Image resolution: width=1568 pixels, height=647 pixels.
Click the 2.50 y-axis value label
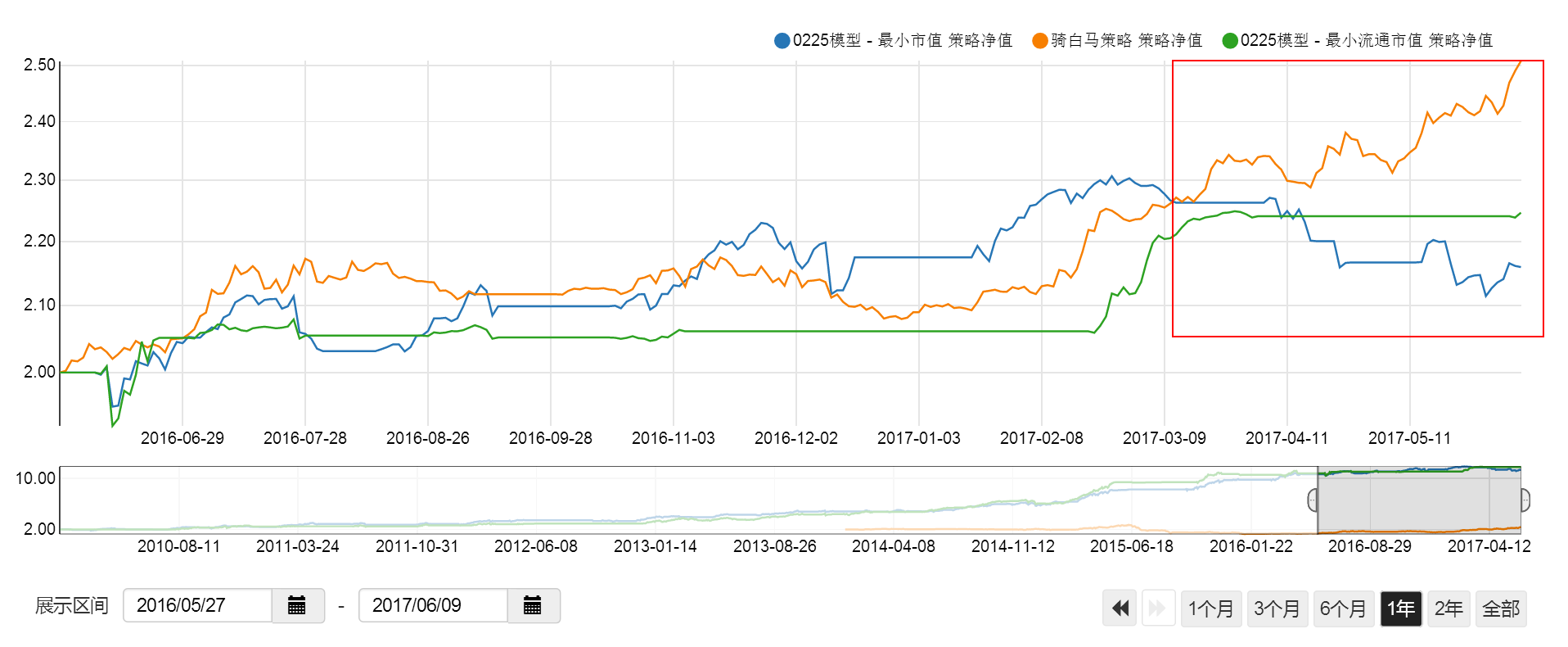click(x=39, y=65)
